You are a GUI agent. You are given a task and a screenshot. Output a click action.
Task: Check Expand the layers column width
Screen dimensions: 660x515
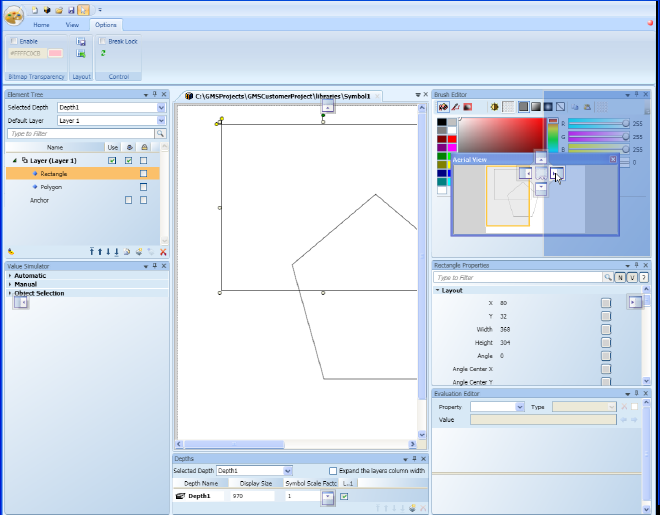tap(333, 470)
